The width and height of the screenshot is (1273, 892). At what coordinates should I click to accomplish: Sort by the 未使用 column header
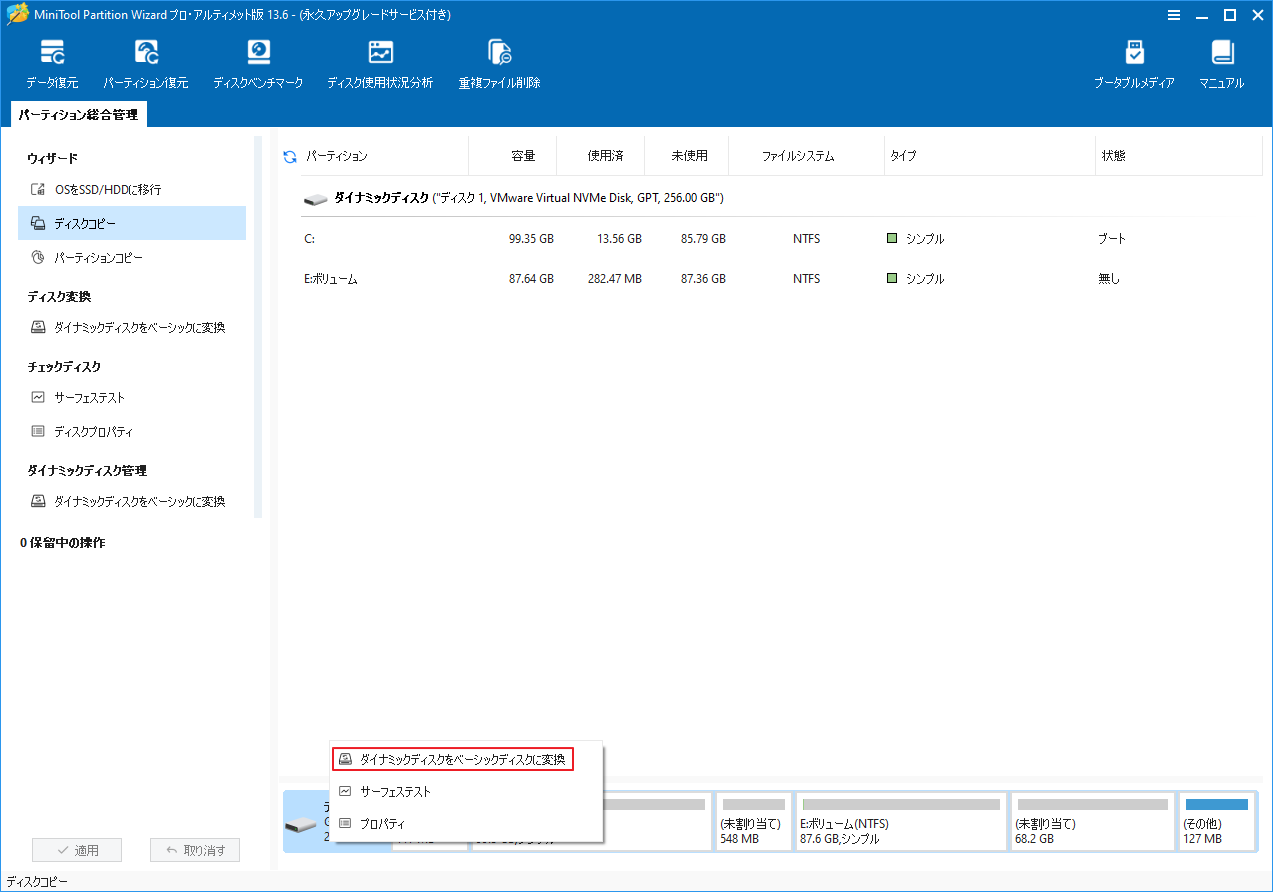(686, 157)
